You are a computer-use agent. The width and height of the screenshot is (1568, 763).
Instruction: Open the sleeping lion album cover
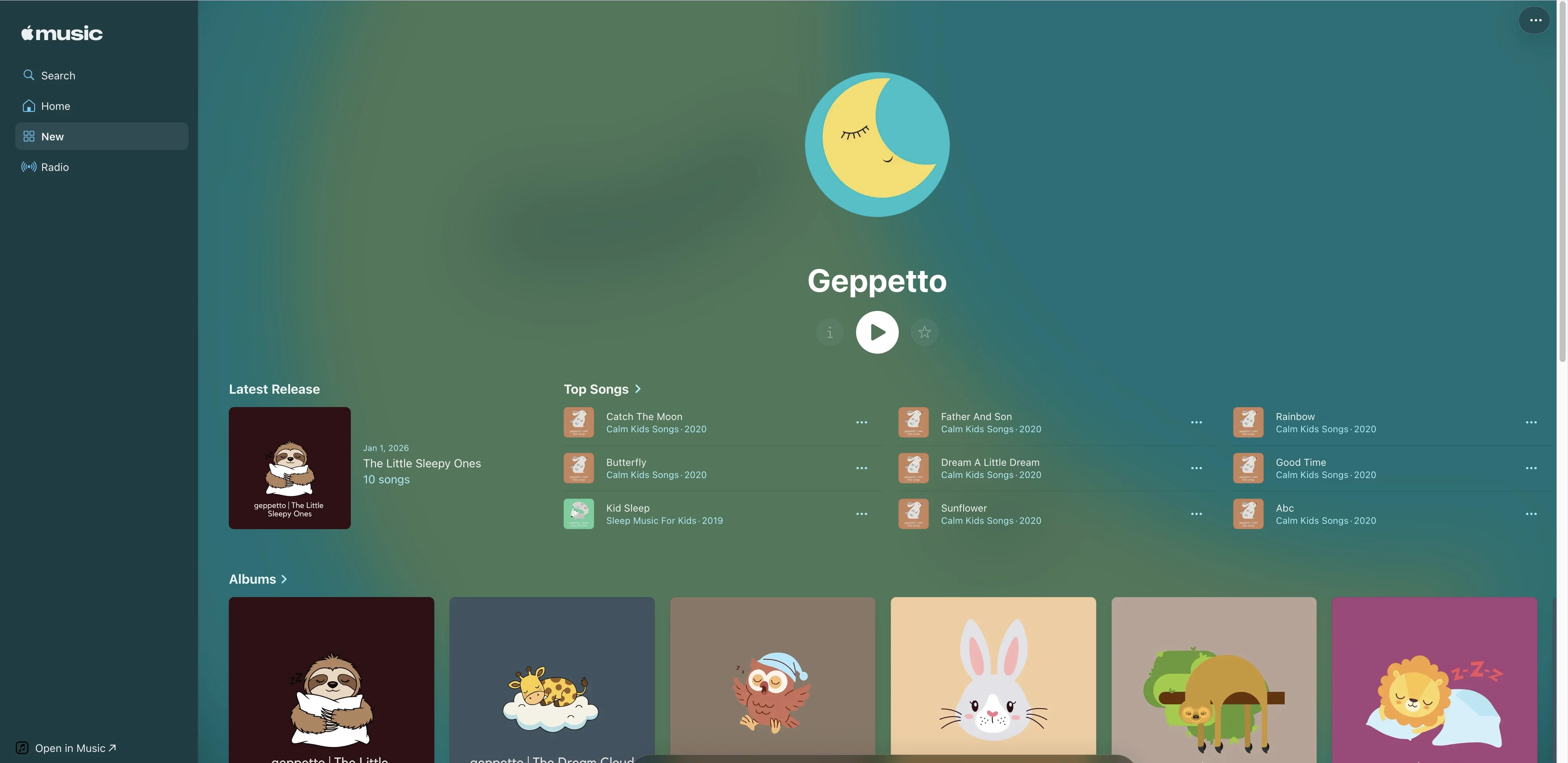1434,679
